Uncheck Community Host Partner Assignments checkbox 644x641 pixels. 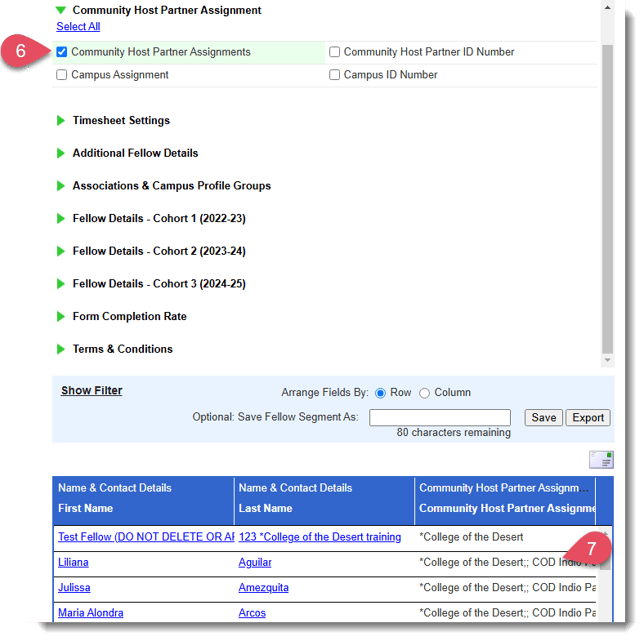click(63, 52)
